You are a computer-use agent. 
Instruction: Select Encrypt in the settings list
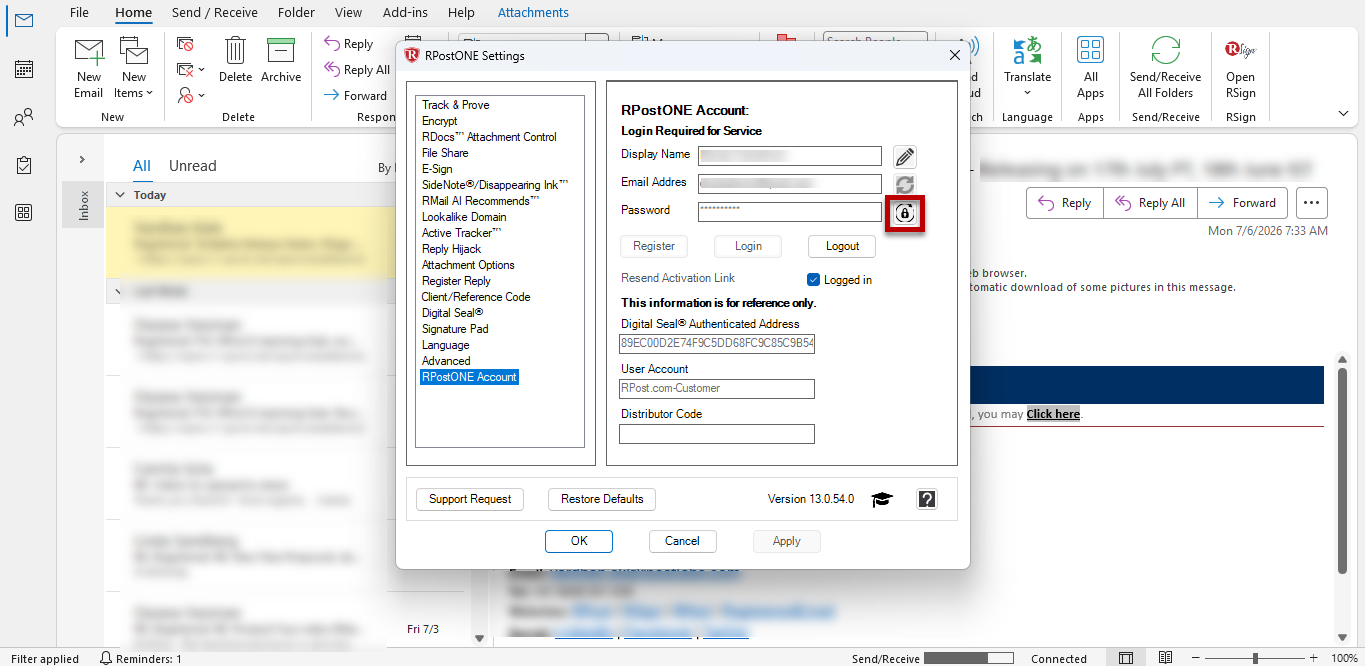(x=440, y=121)
